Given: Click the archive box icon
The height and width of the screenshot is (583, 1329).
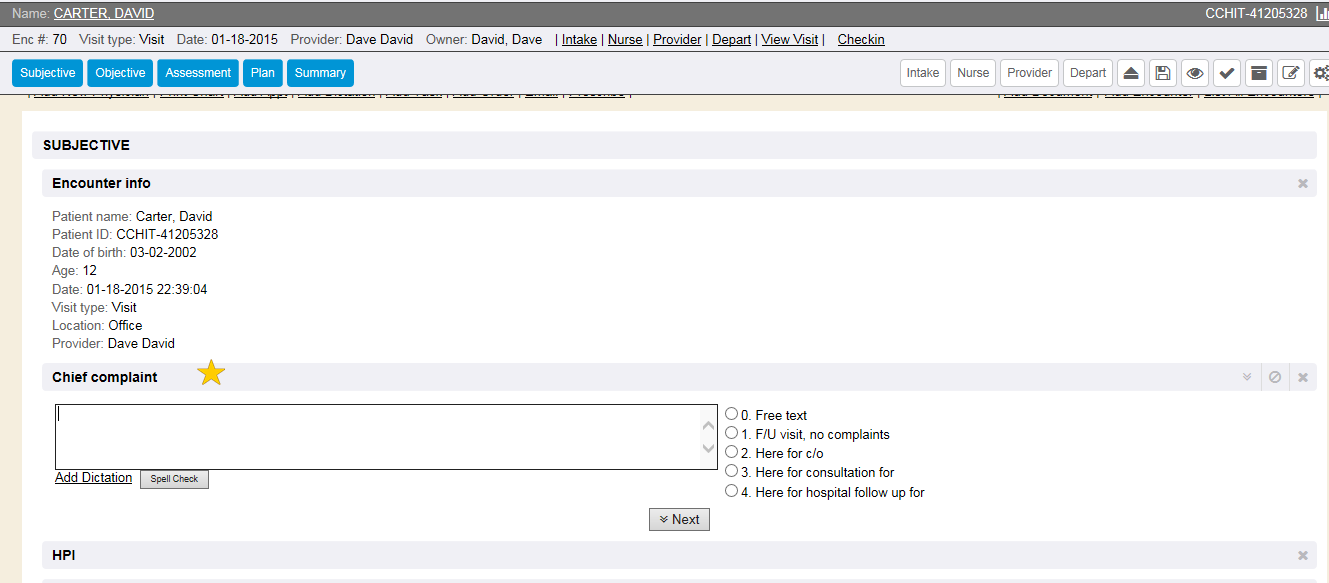Looking at the screenshot, I should 1259,73.
